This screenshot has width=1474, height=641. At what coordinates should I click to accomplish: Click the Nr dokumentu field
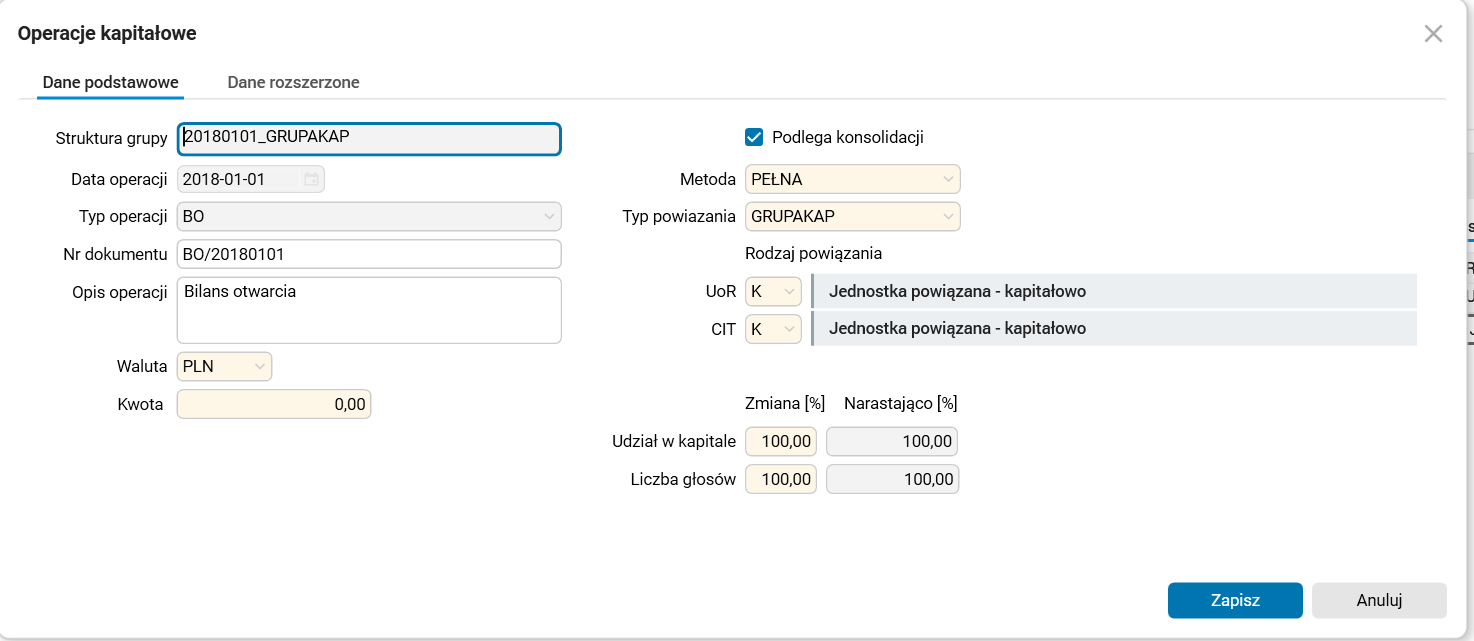click(x=368, y=253)
